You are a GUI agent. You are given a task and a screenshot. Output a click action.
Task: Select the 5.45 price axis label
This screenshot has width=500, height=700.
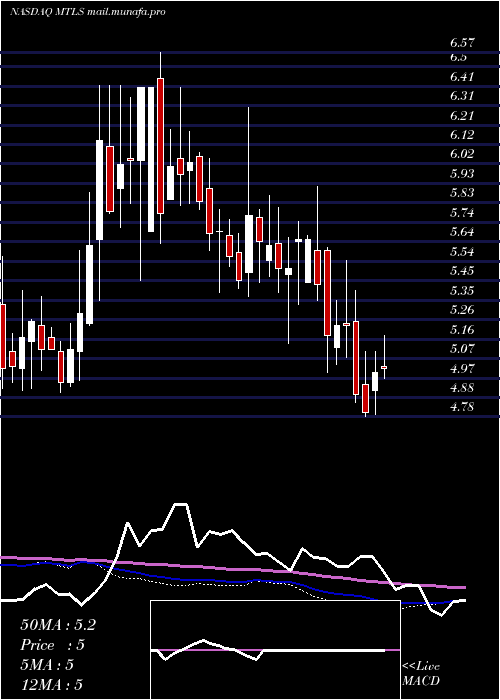tap(462, 271)
